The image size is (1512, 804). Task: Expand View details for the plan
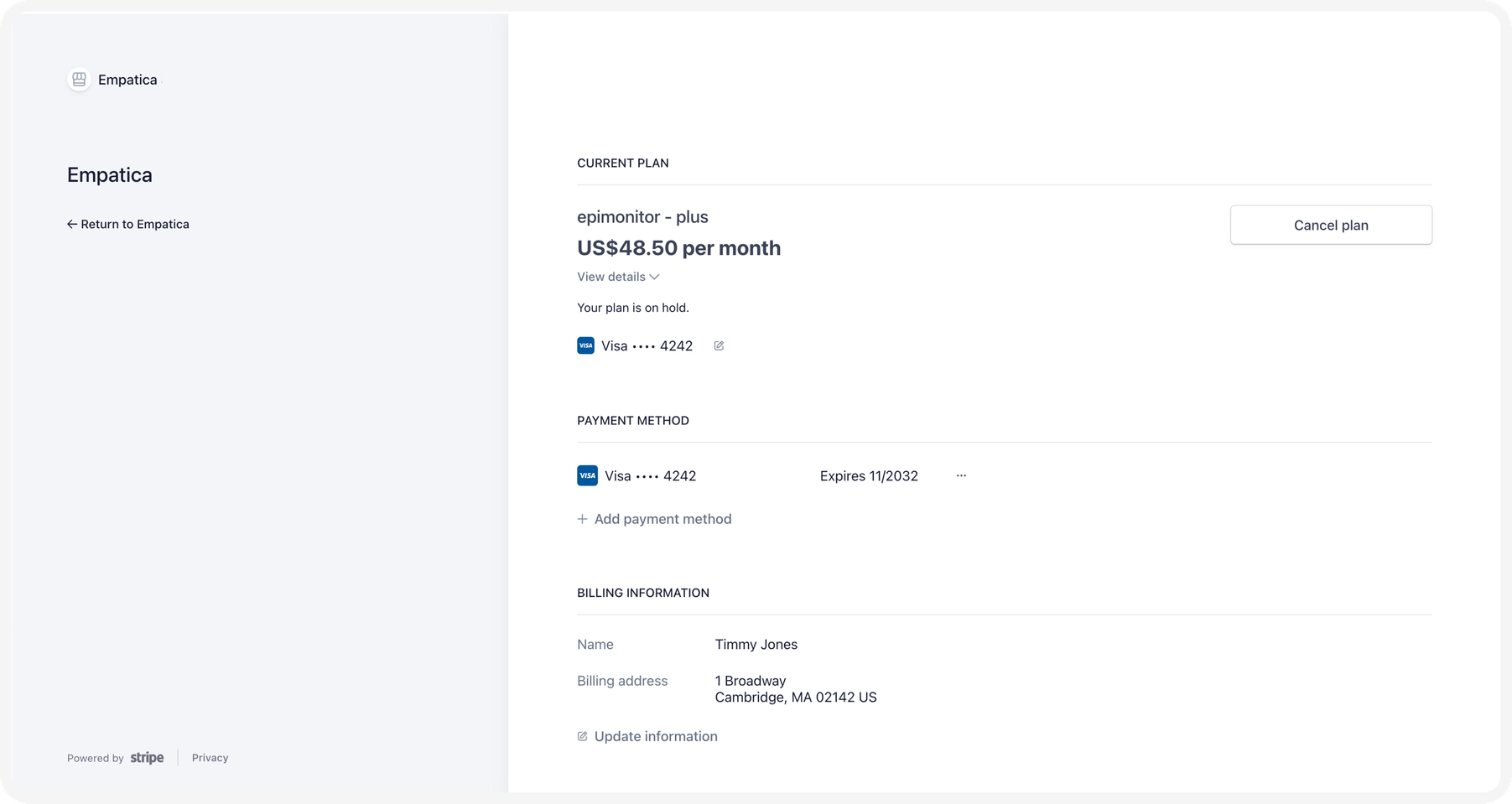tap(618, 277)
